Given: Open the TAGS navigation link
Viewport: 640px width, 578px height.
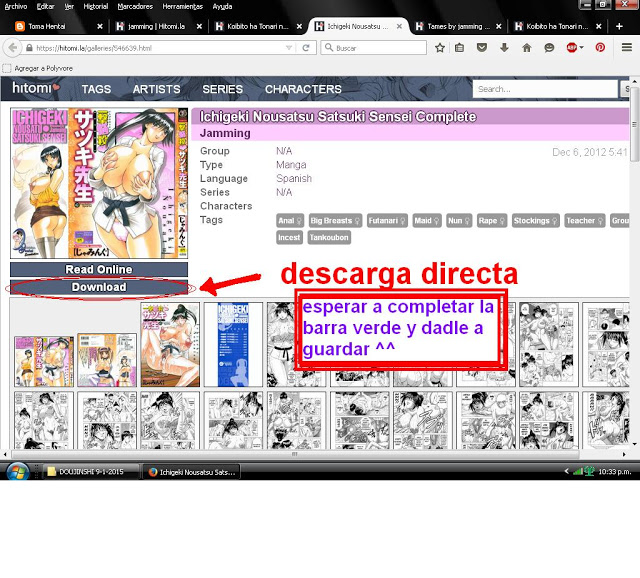Looking at the screenshot, I should [x=96, y=89].
